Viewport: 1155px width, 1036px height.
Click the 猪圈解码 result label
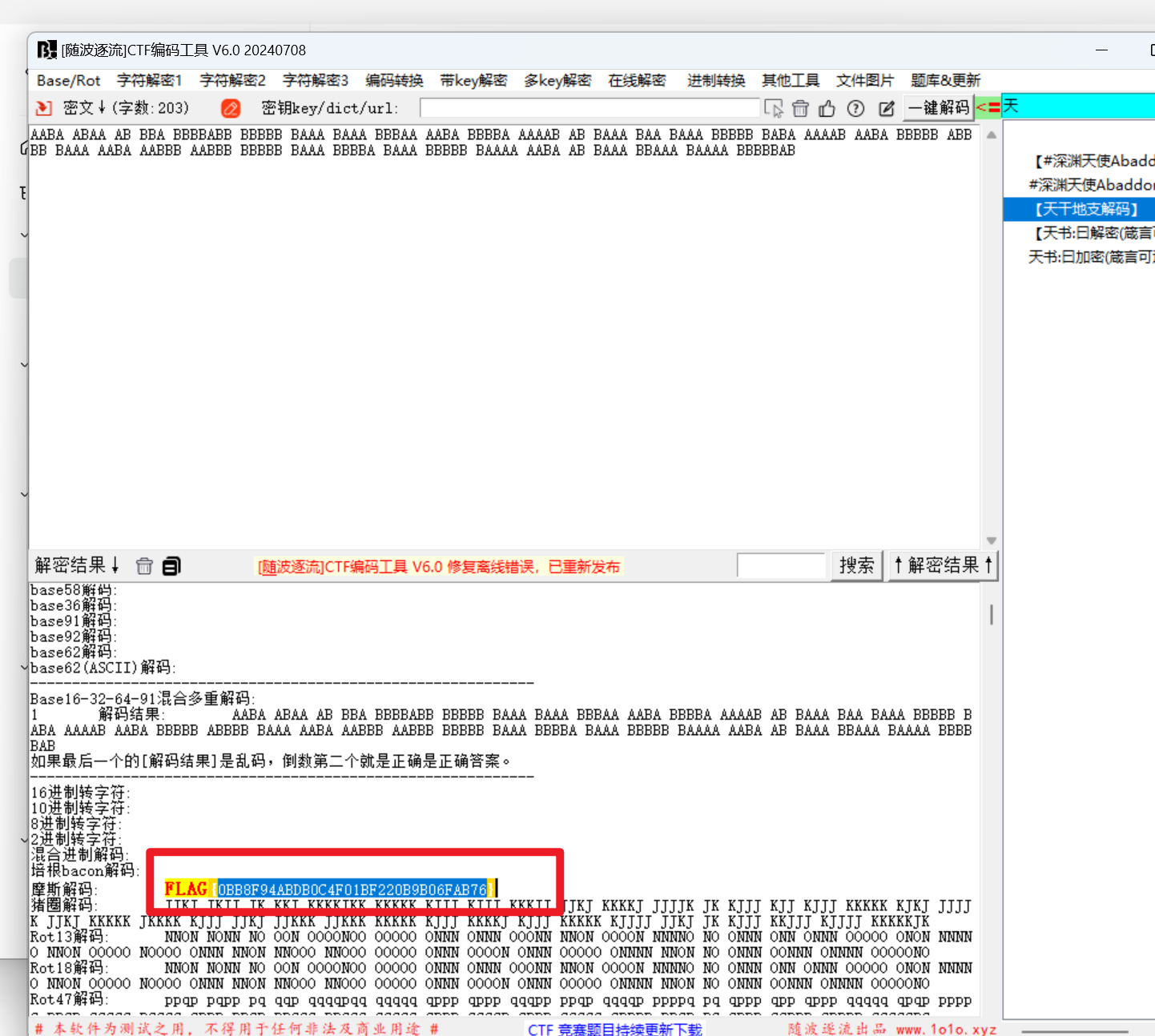[64, 905]
